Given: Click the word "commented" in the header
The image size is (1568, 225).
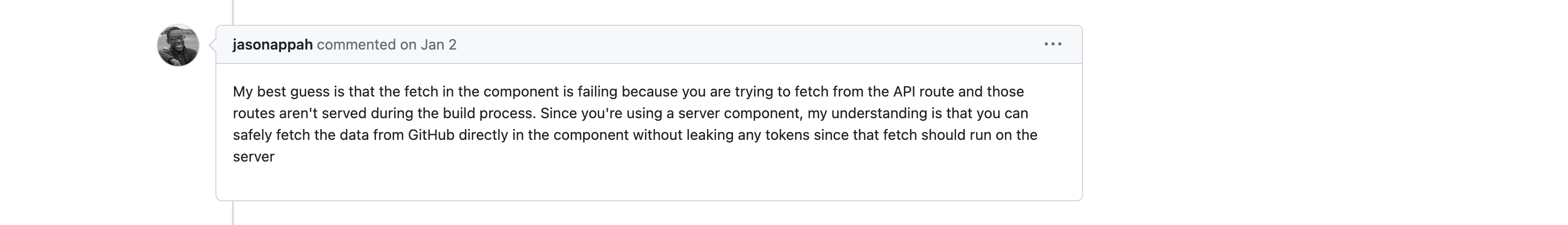Looking at the screenshot, I should (356, 45).
